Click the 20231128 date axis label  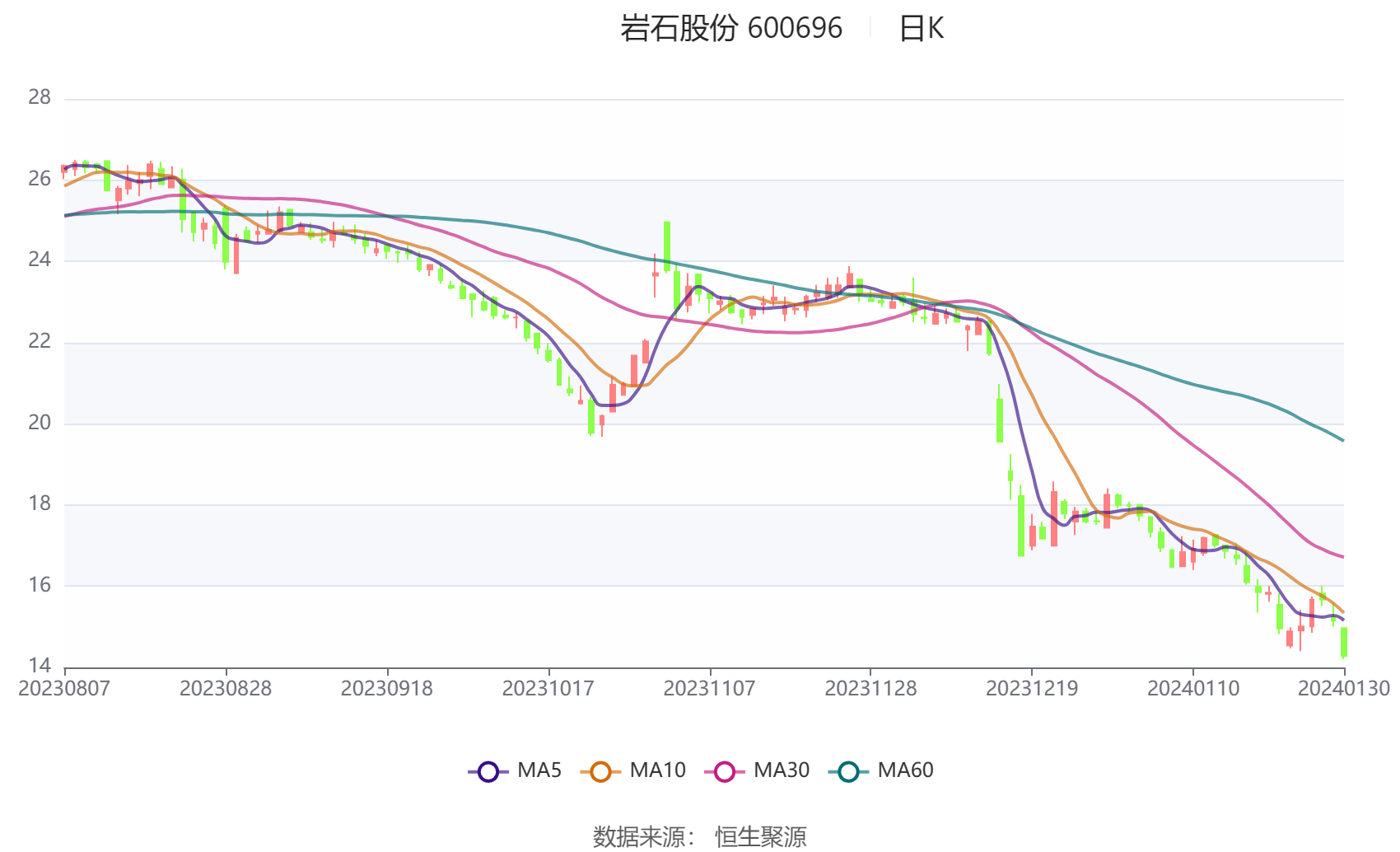pos(870,689)
